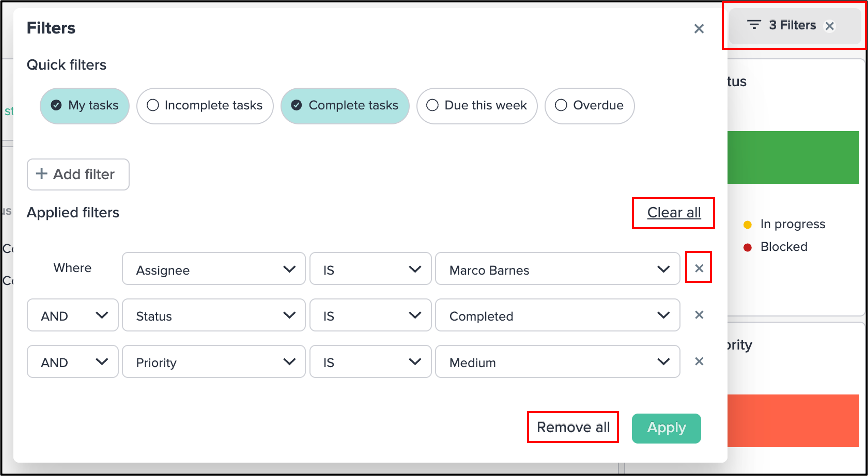This screenshot has height=476, width=868.
Task: Apply the selected filters
Action: click(666, 428)
